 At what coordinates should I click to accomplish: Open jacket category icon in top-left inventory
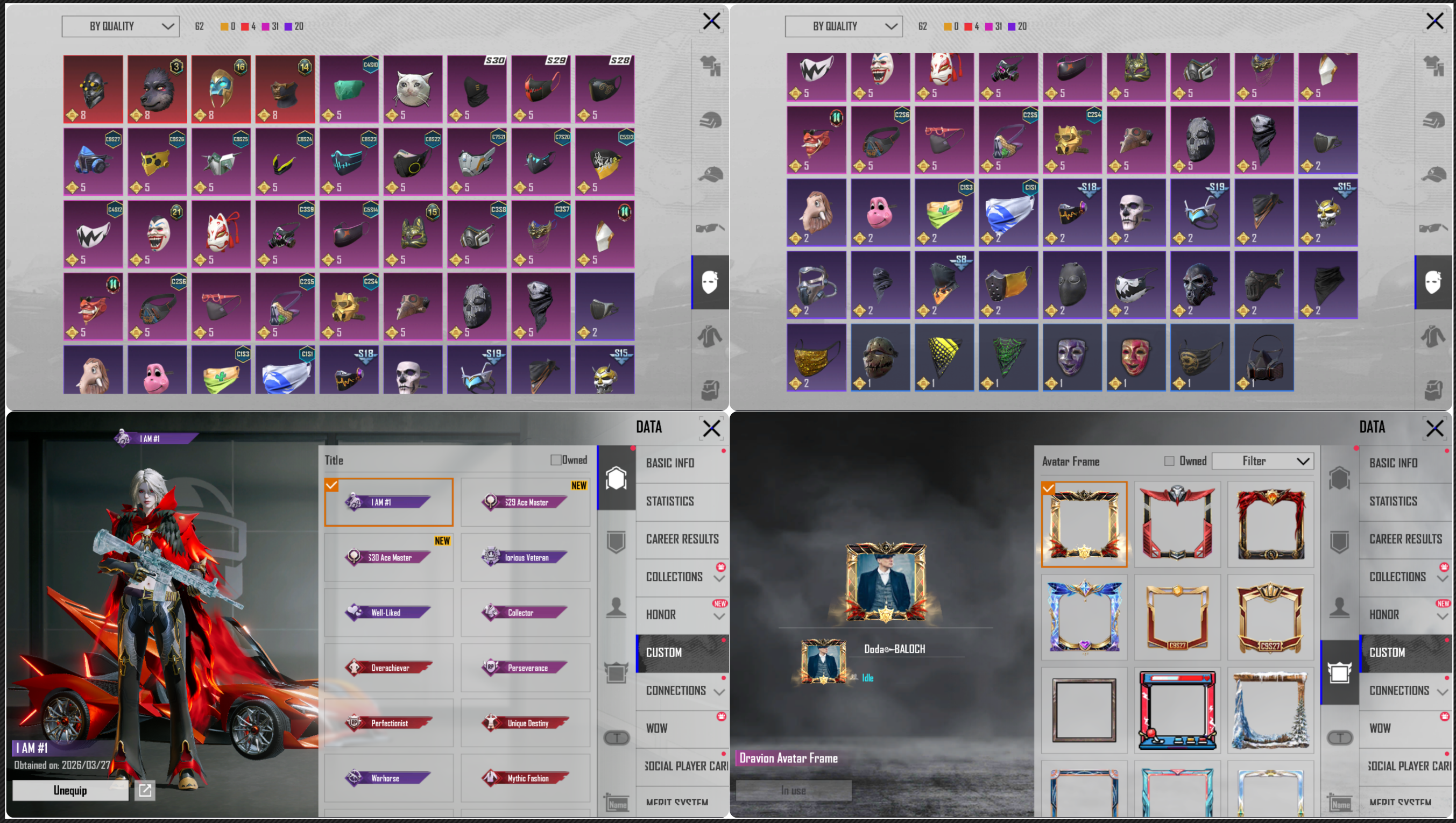coord(710,336)
